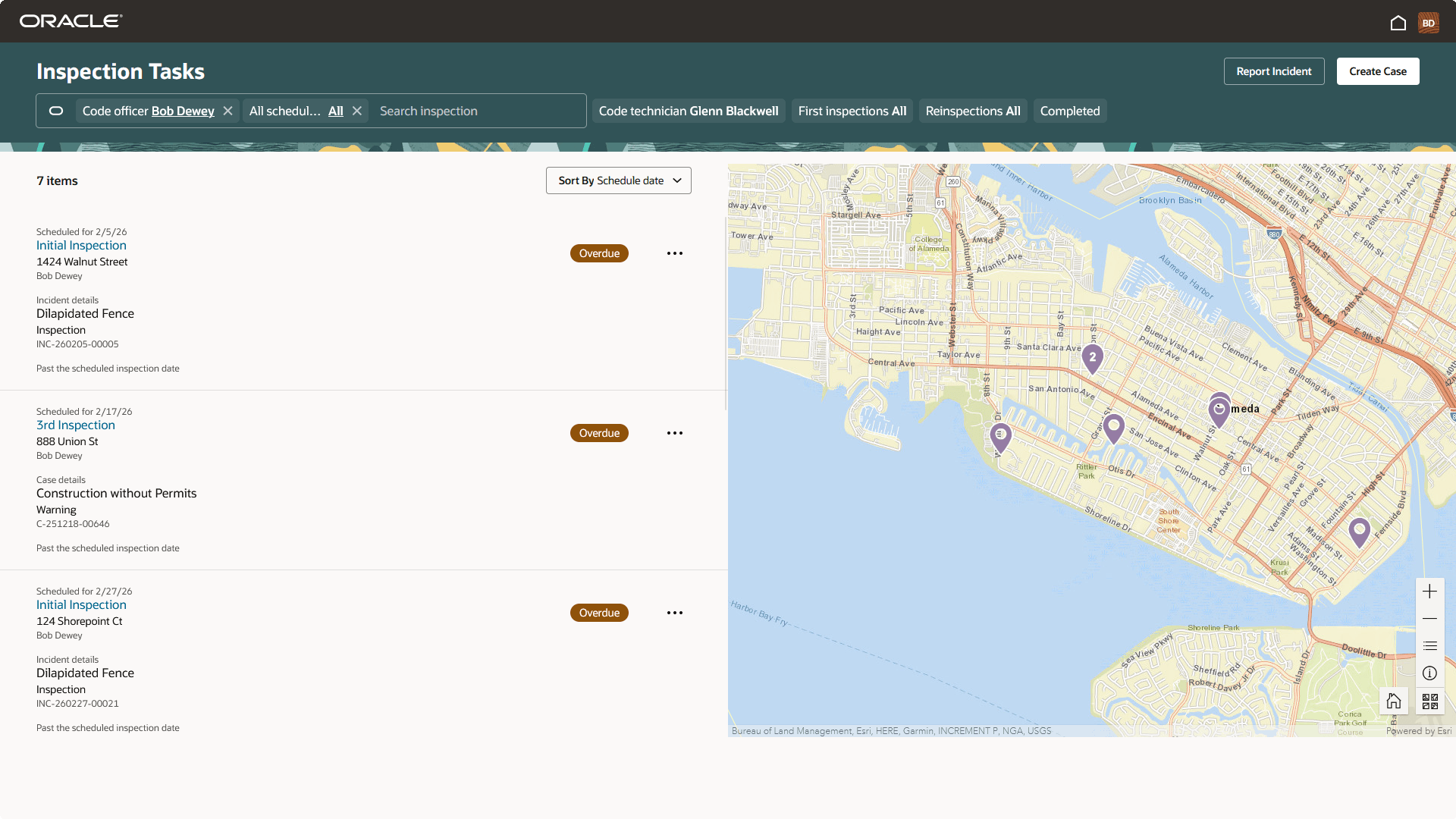
Task: Open the map legend
Action: (x=1430, y=645)
